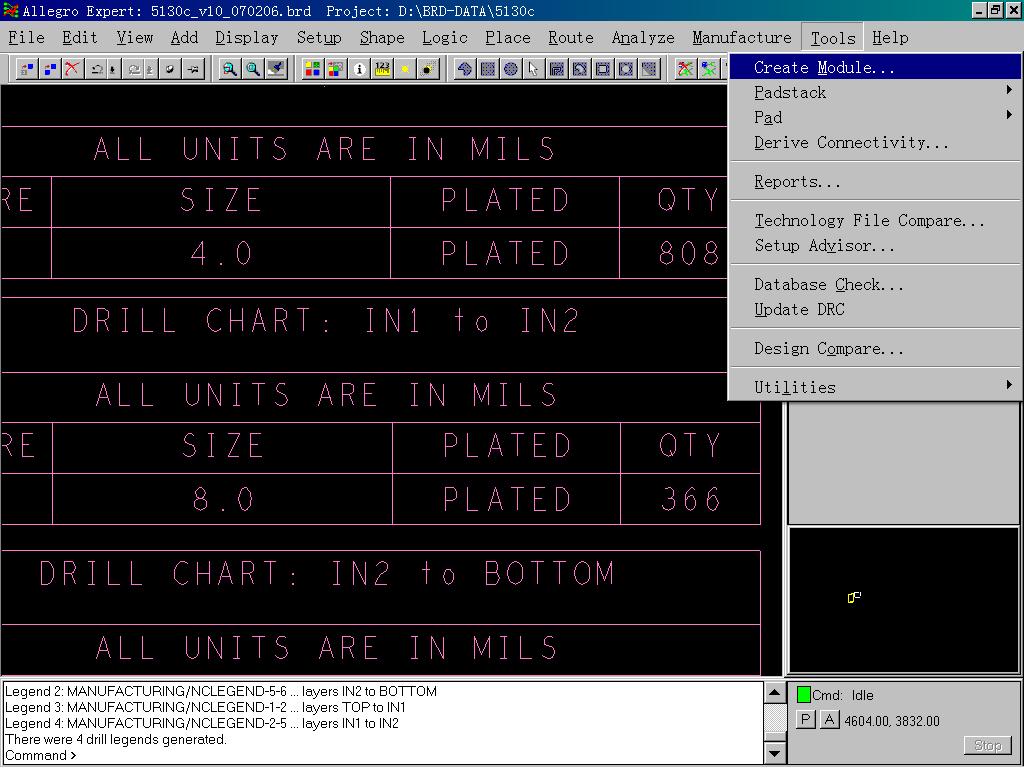The height and width of the screenshot is (768, 1024).
Task: Click the circular shape add icon
Action: 510,69
